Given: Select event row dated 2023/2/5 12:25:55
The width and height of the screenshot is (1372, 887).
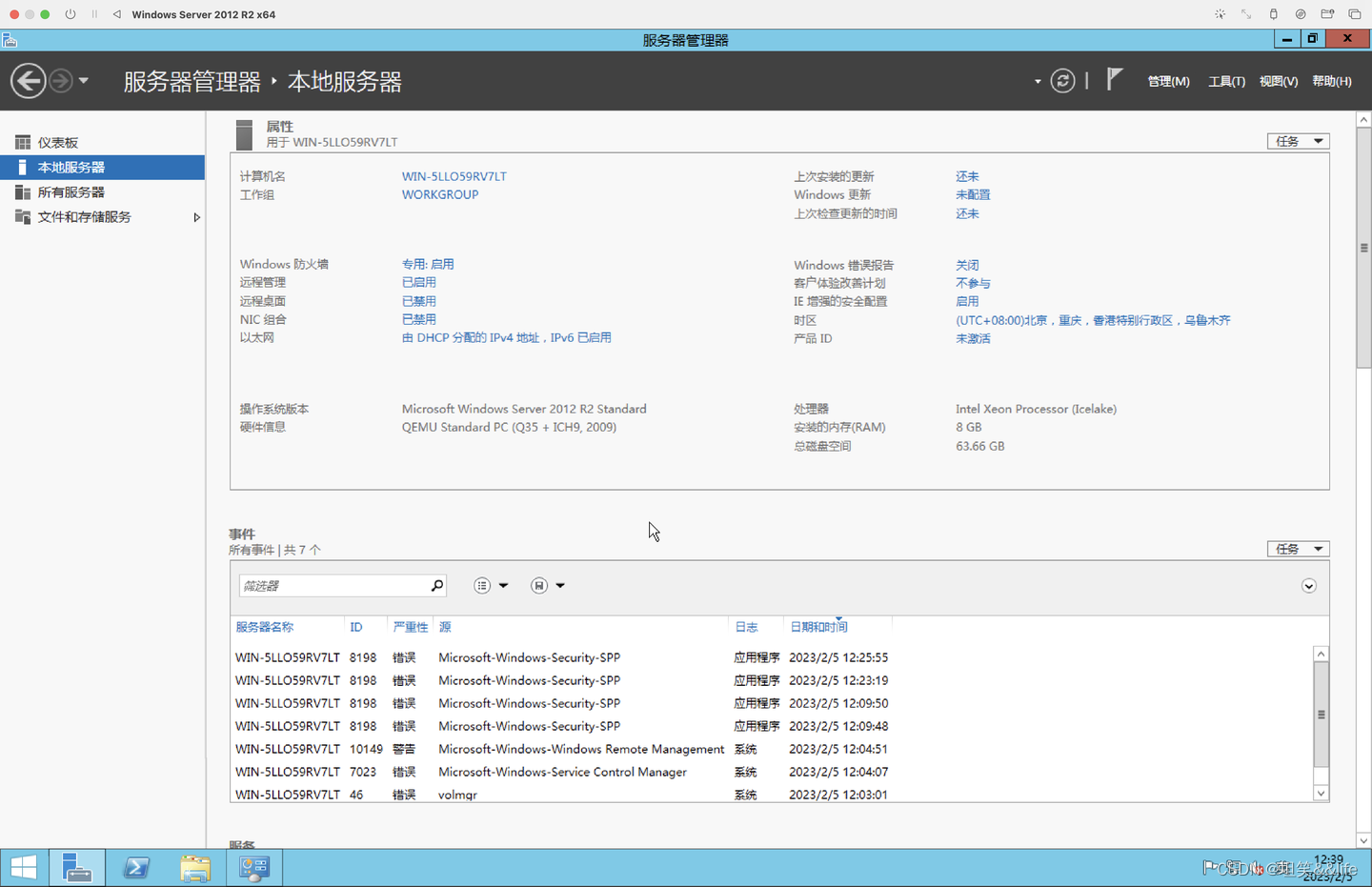Looking at the screenshot, I should [772, 657].
